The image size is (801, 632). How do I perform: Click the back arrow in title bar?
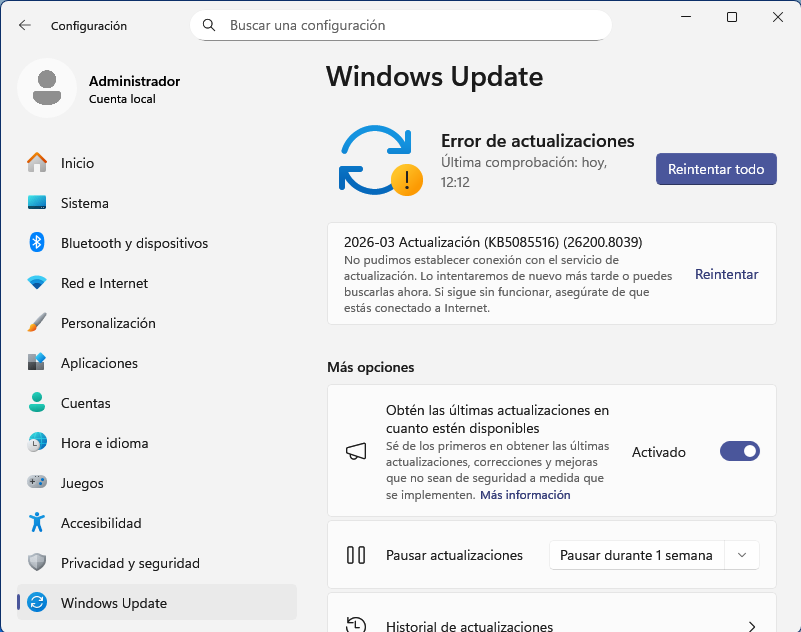tap(25, 25)
